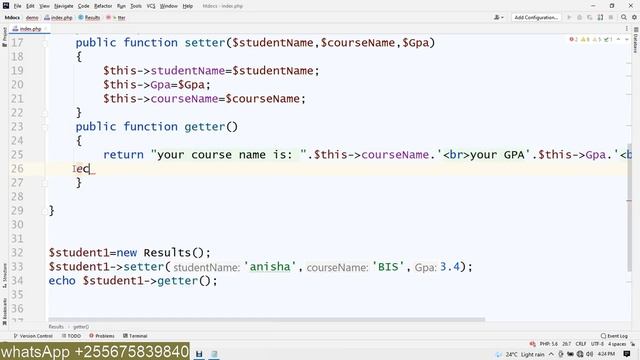
Task: Click getter() breadcrumb below the editor
Action: (81, 327)
